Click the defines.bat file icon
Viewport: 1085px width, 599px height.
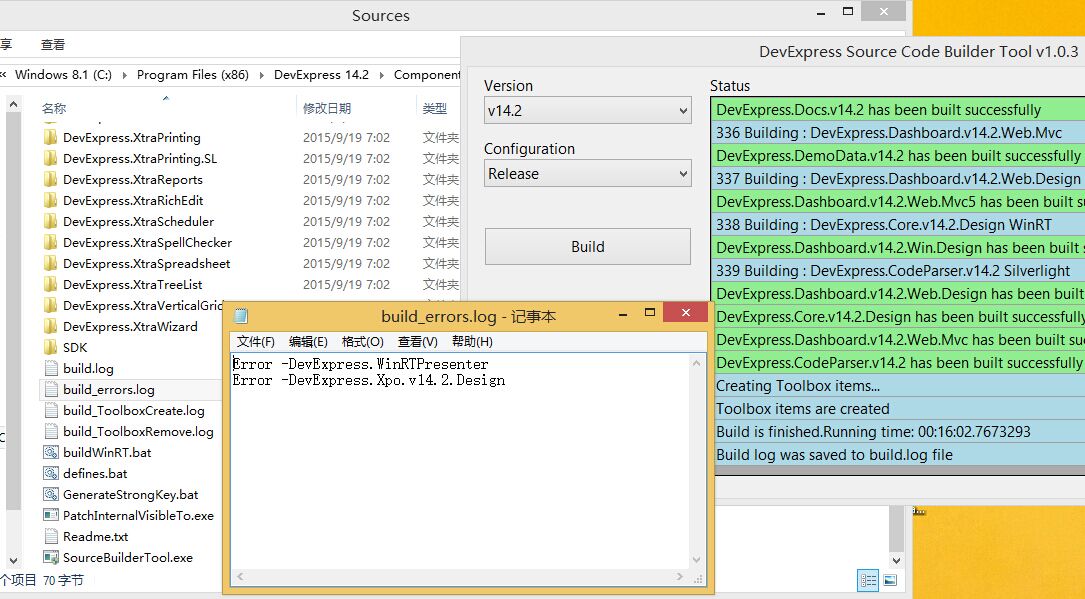(x=51, y=473)
